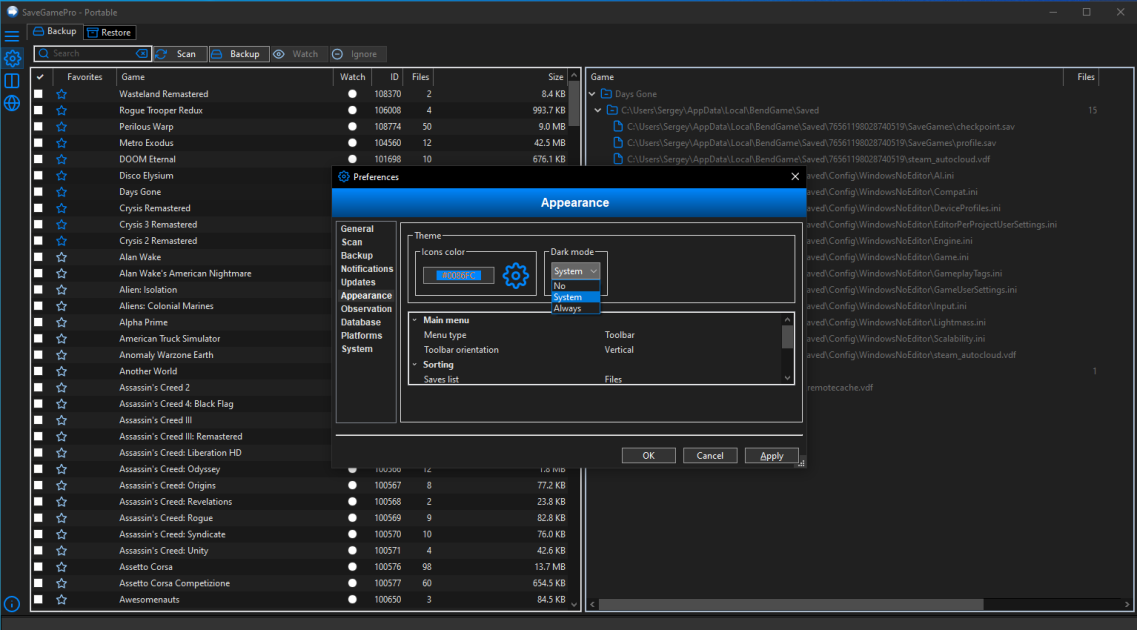Toggle the panel layout icon in sidebar
1137x630 pixels.
[12, 80]
